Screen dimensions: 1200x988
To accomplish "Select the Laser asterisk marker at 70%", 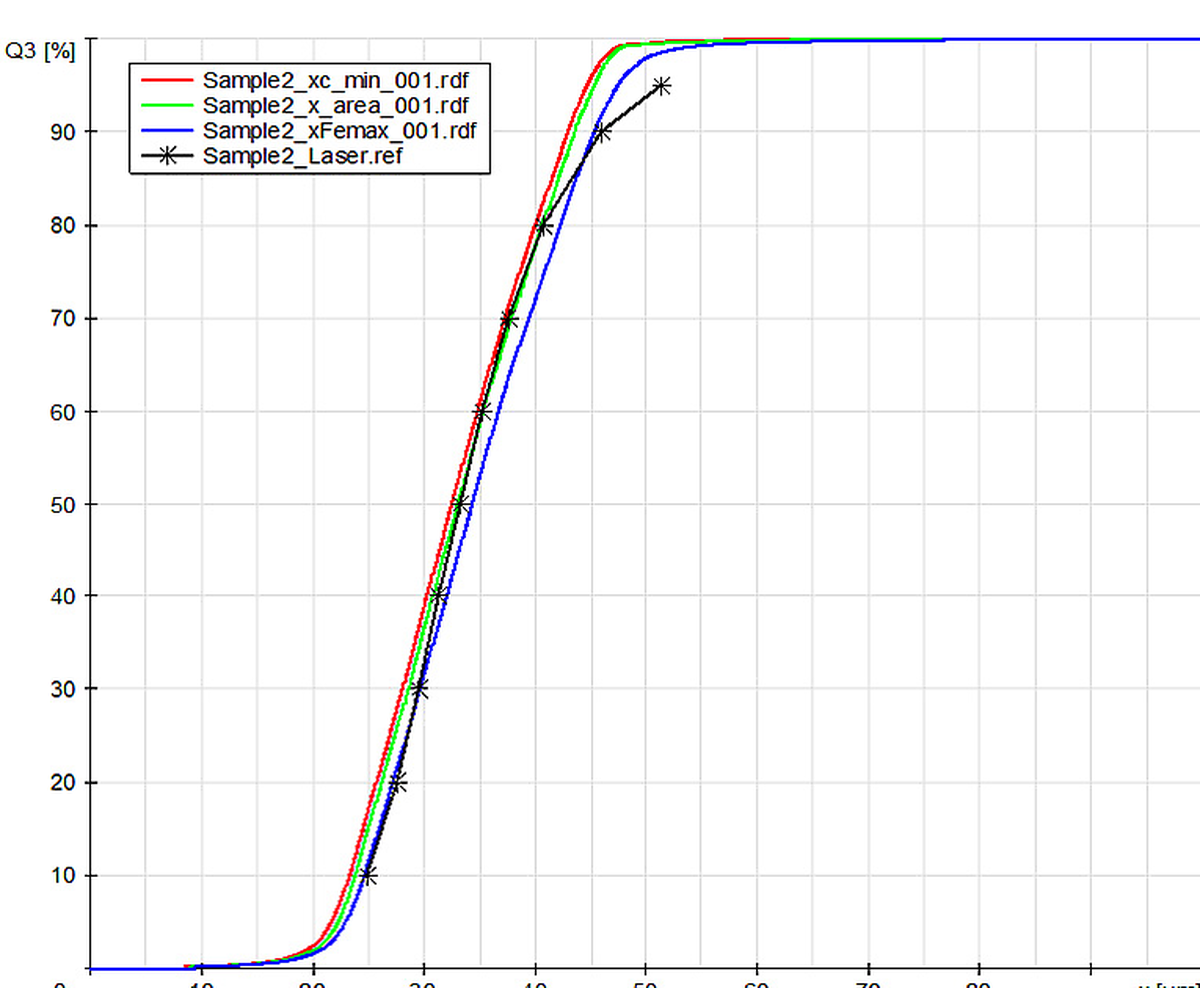I will point(509,319).
